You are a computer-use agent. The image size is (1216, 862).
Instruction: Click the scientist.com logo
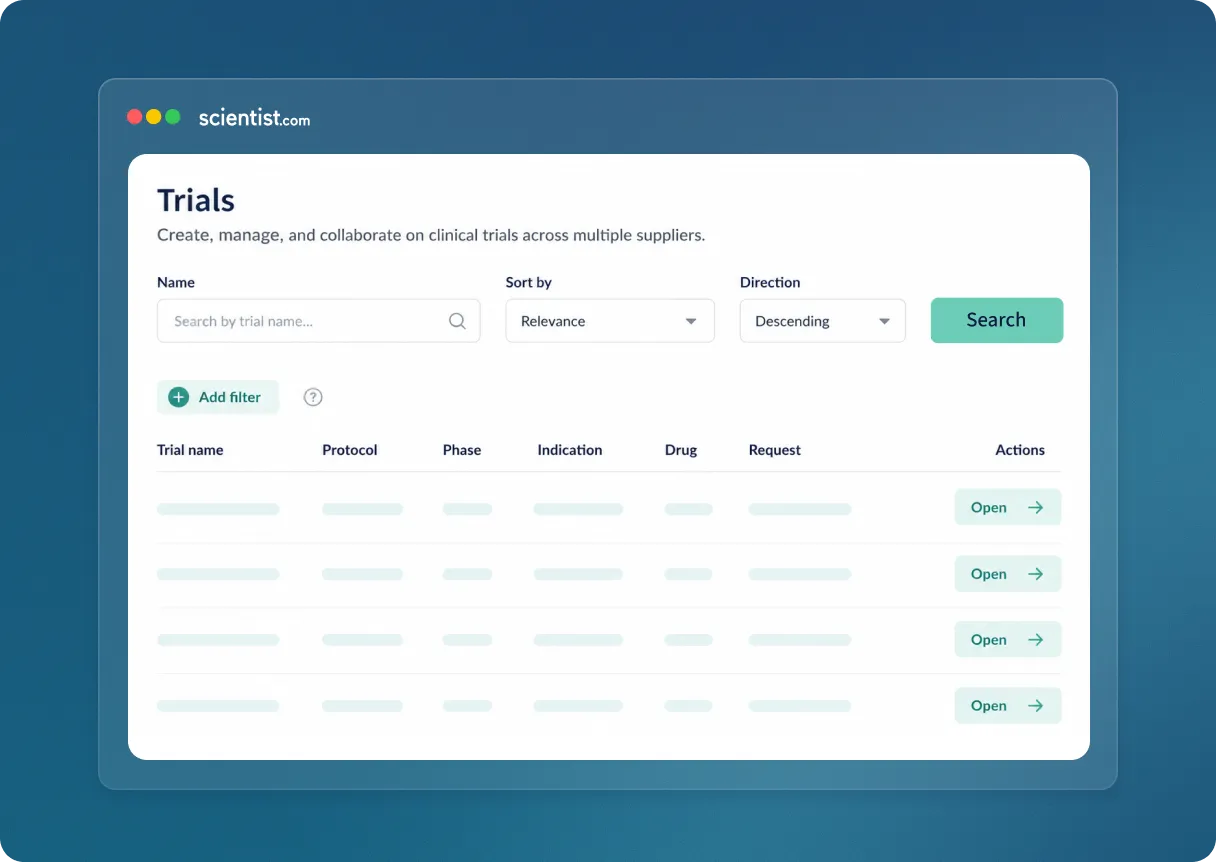pos(254,118)
